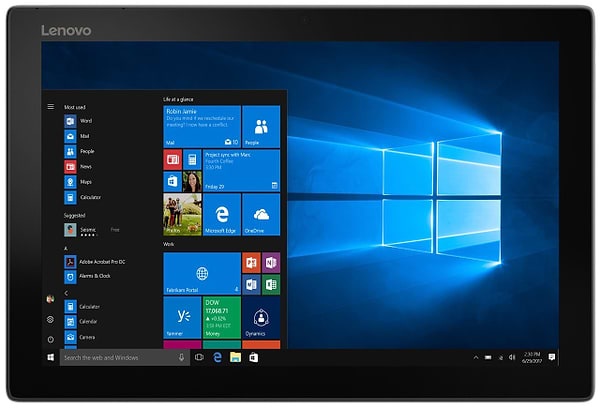Click the Work group header
The image size is (600, 409).
coord(168,244)
